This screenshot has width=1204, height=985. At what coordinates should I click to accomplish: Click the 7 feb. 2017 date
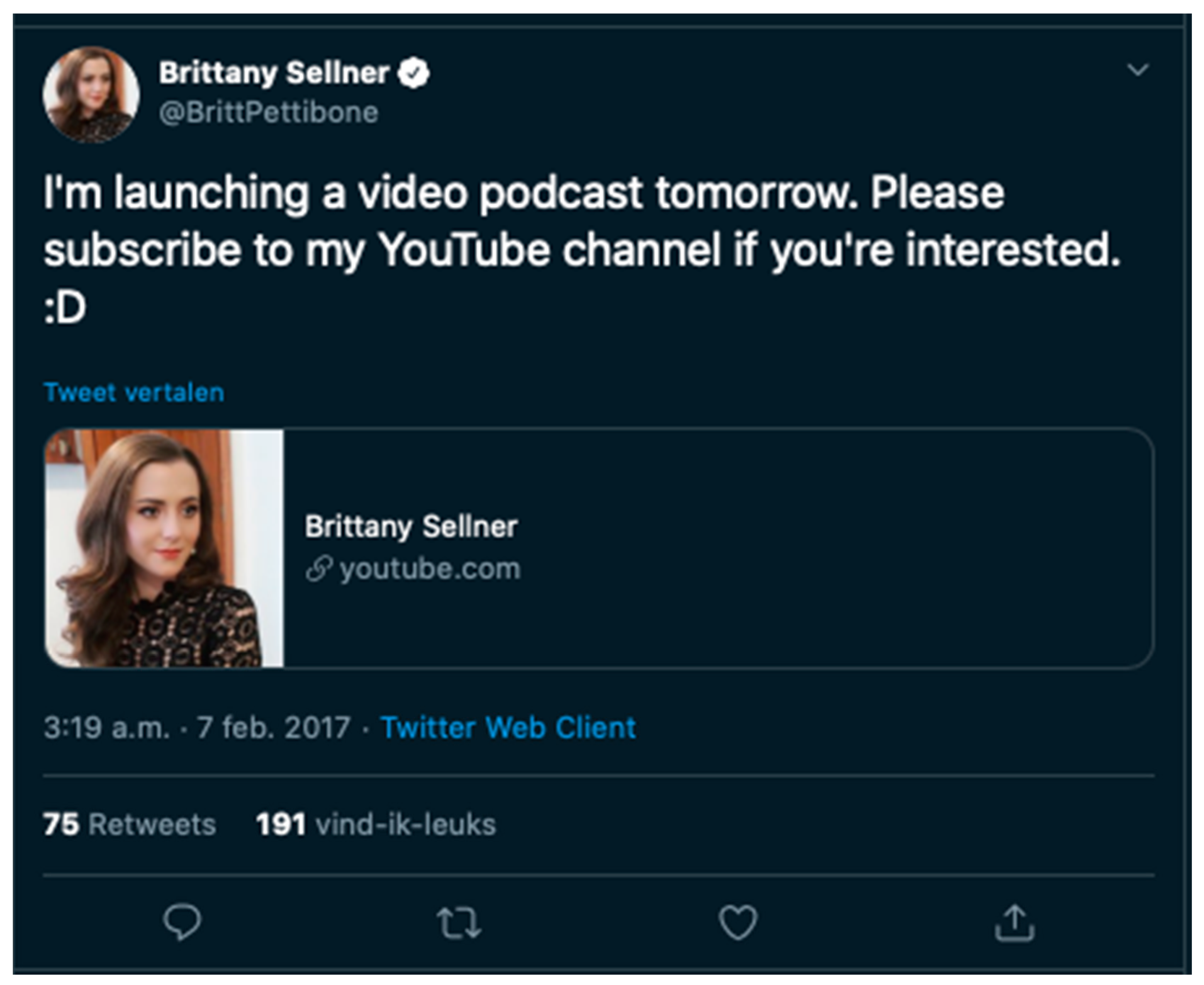point(274,727)
